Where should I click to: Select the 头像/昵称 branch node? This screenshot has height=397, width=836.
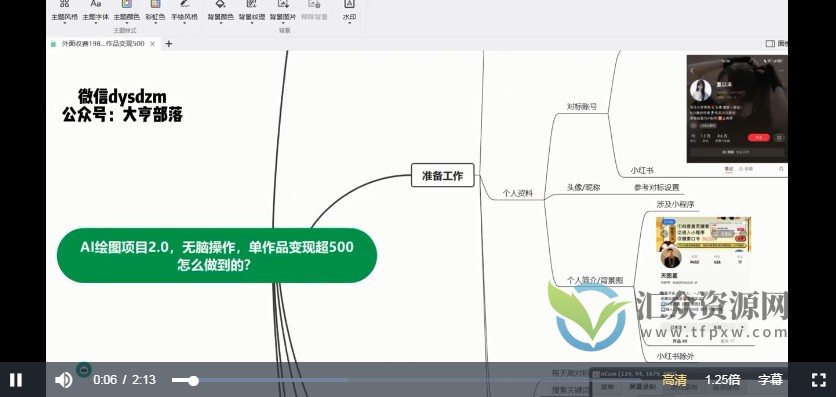pyautogui.click(x=583, y=188)
